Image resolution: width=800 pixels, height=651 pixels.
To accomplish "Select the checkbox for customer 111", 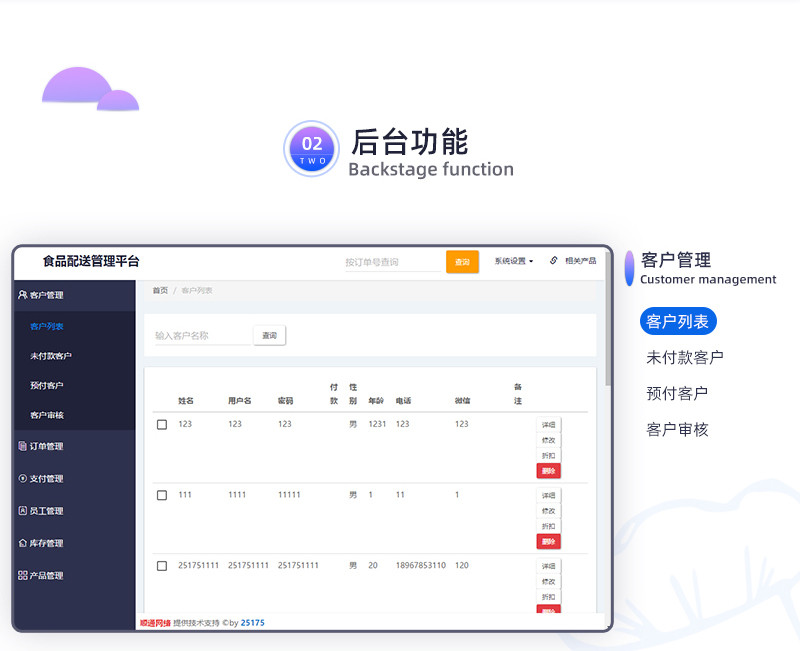I will 162,495.
